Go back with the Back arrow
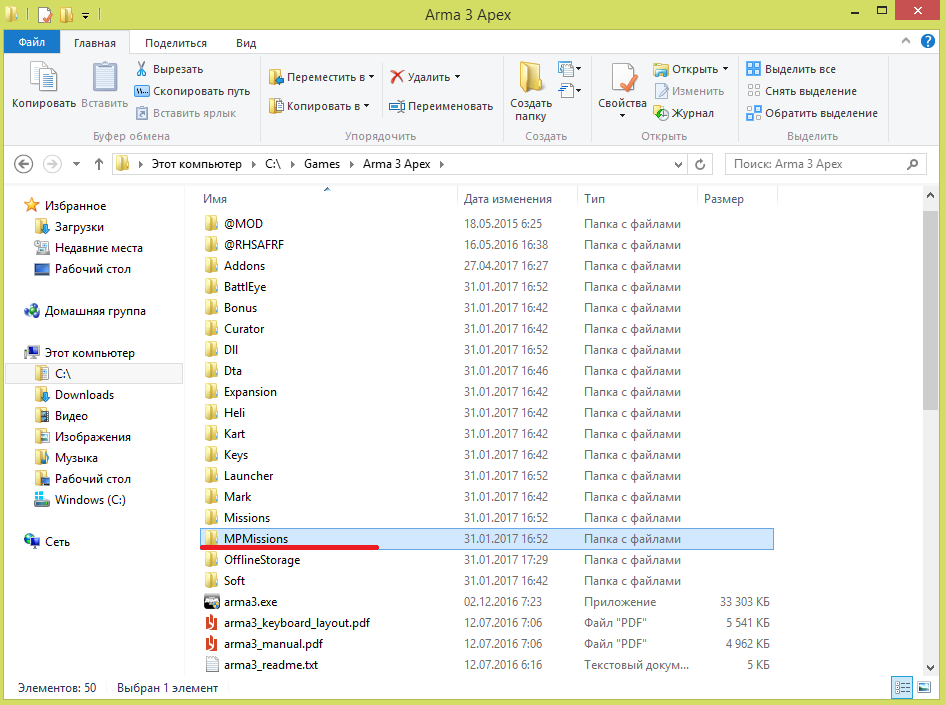The height and width of the screenshot is (705, 946). click(x=24, y=164)
